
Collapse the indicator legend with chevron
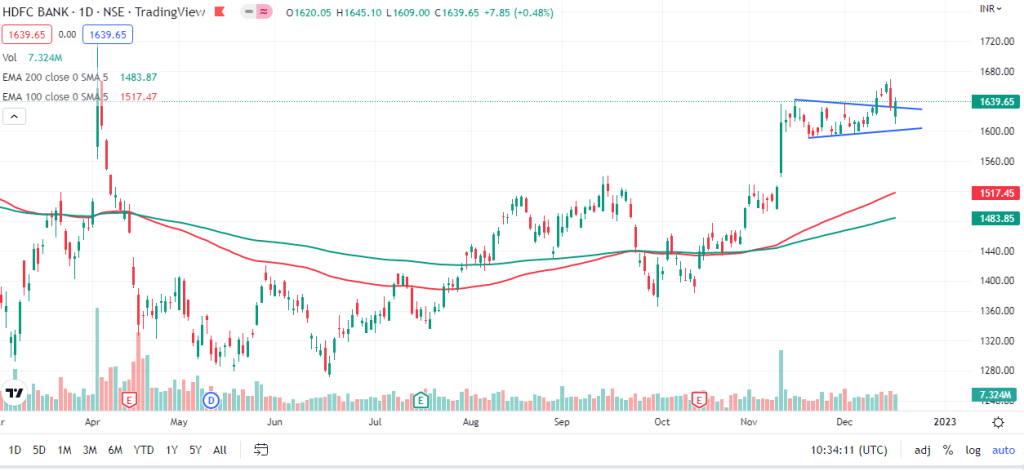point(15,116)
